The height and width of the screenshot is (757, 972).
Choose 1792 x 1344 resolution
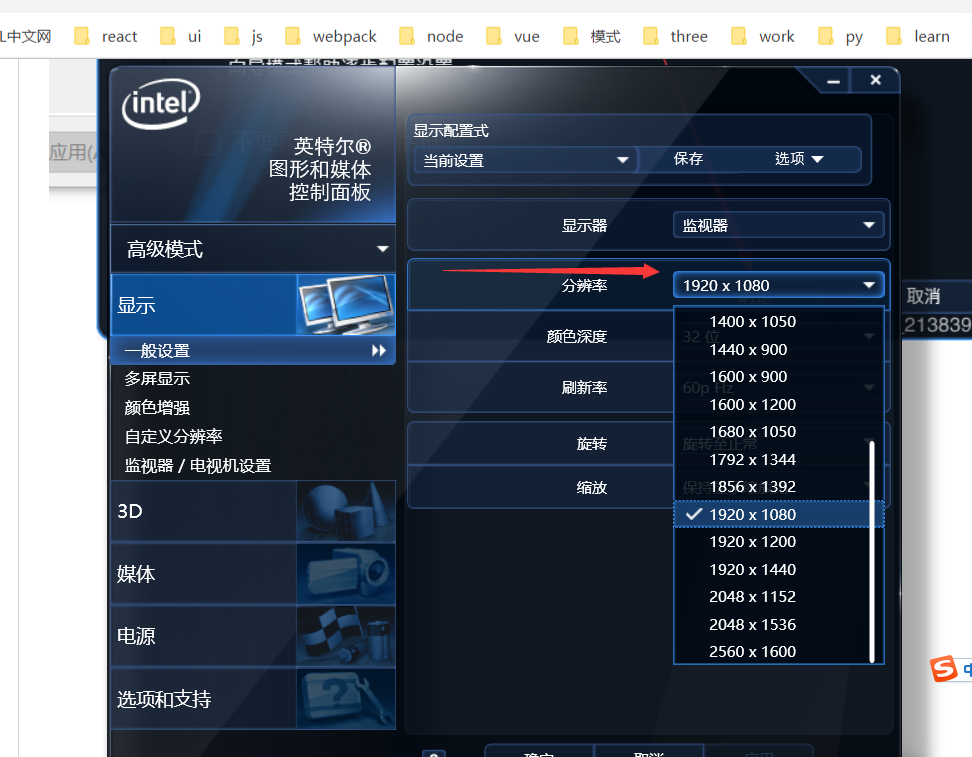tap(772, 459)
